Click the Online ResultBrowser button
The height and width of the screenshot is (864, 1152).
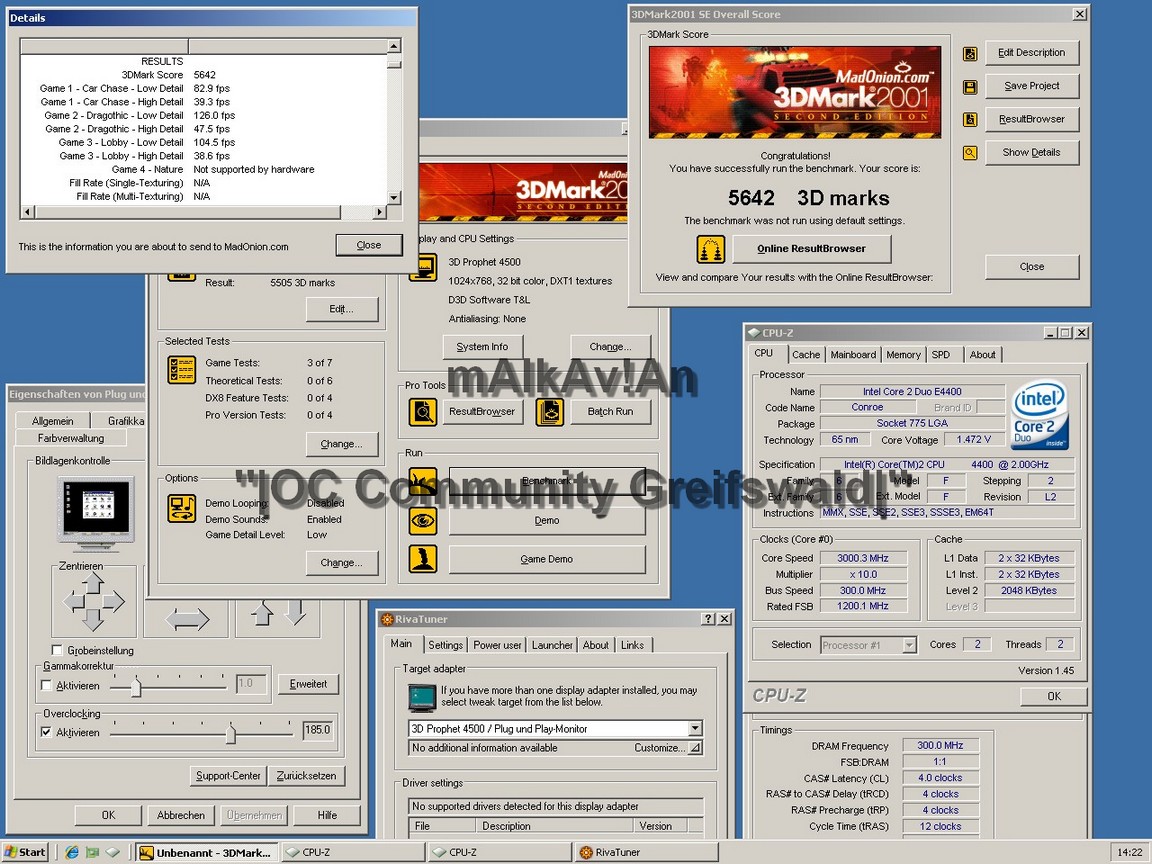[x=812, y=249]
